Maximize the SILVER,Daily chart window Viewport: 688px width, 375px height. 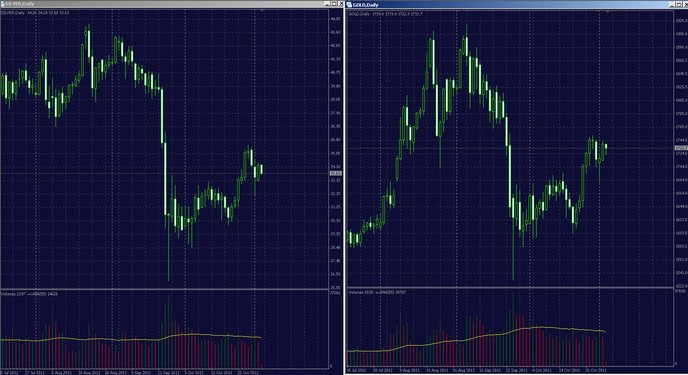tap(334, 4)
